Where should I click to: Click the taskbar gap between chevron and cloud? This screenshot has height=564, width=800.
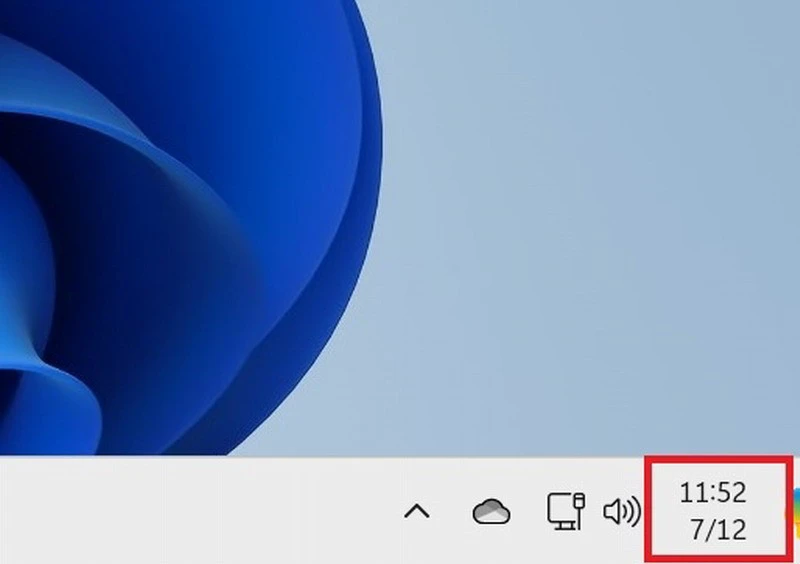pyautogui.click(x=453, y=512)
